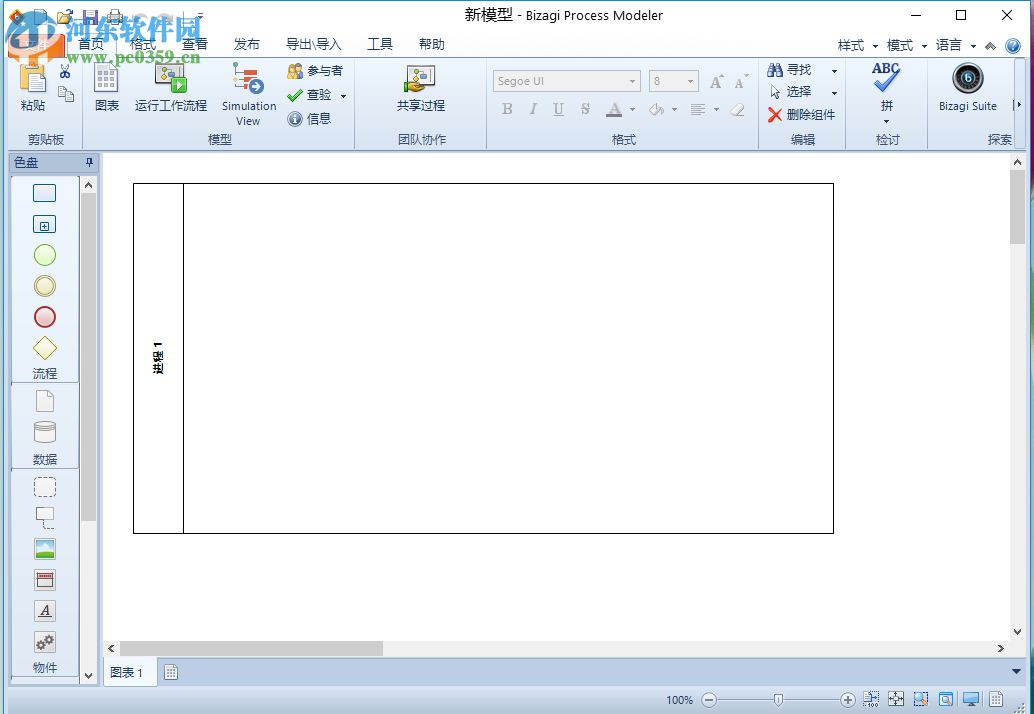Toggle italic text formatting

(x=532, y=109)
